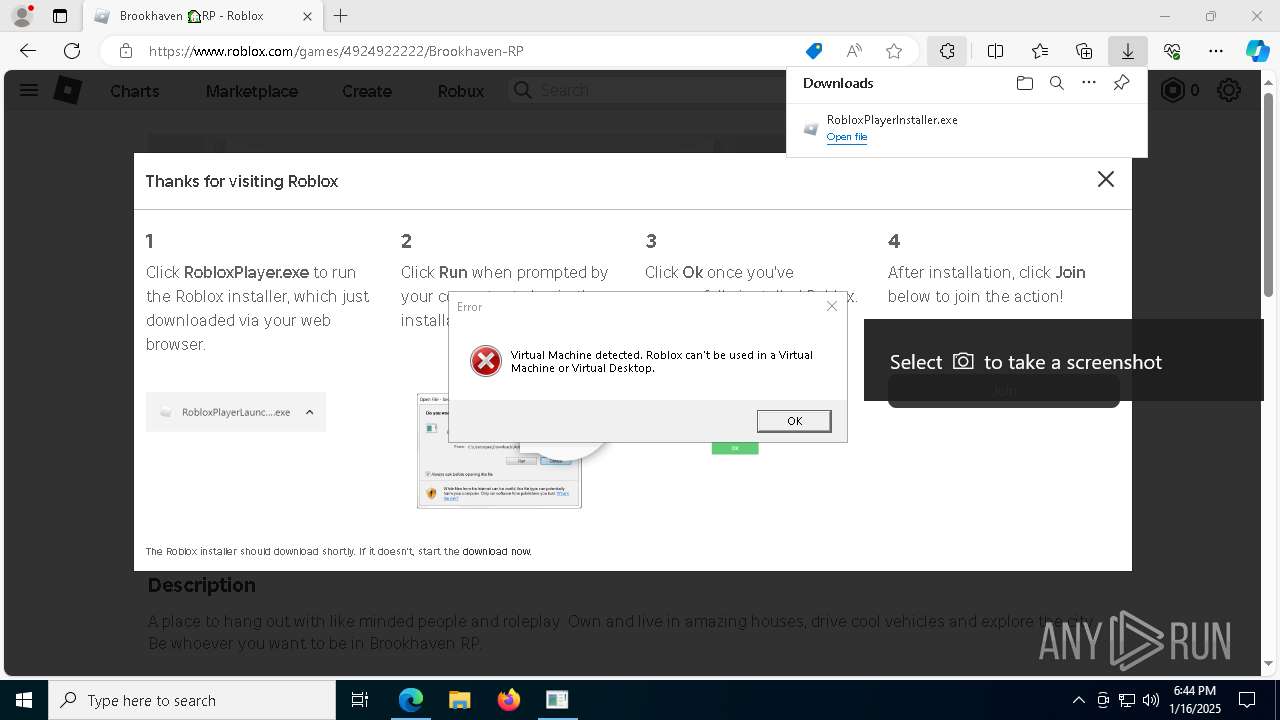1280x720 pixels.
Task: Open Favorites list icon
Action: 1040,51
